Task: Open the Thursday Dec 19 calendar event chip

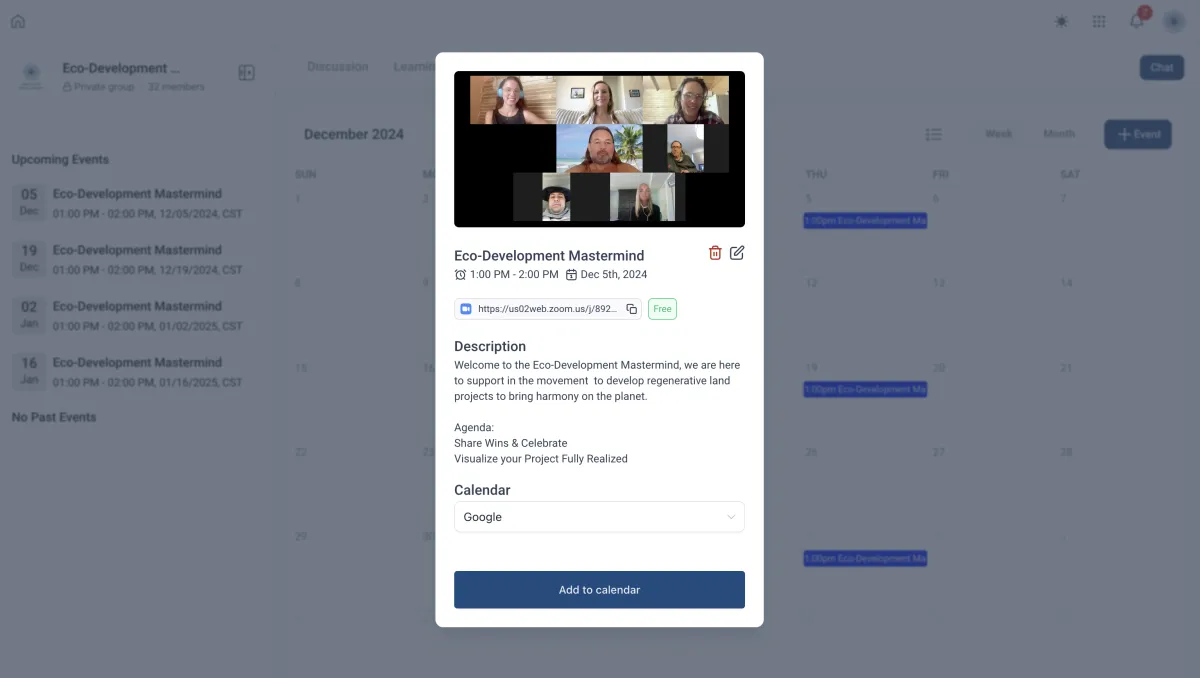Action: point(865,389)
